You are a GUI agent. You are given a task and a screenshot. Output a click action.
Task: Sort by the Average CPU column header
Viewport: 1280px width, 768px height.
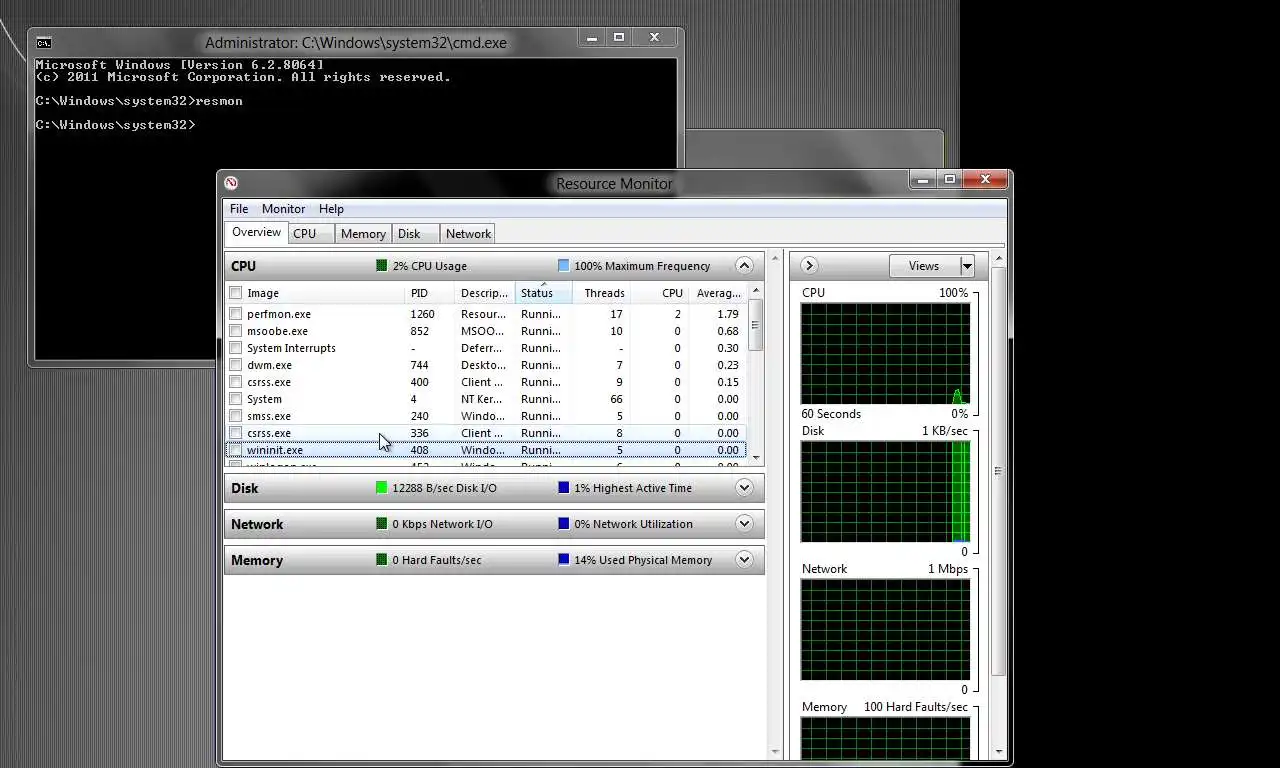[x=717, y=293]
